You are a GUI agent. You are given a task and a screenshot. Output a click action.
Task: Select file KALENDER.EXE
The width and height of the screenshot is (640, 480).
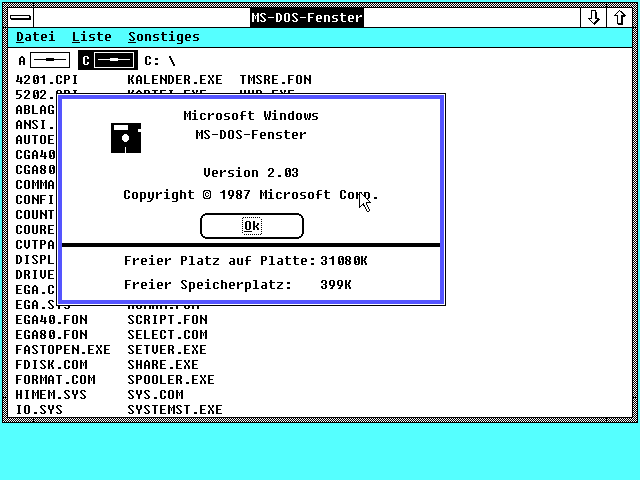point(175,80)
